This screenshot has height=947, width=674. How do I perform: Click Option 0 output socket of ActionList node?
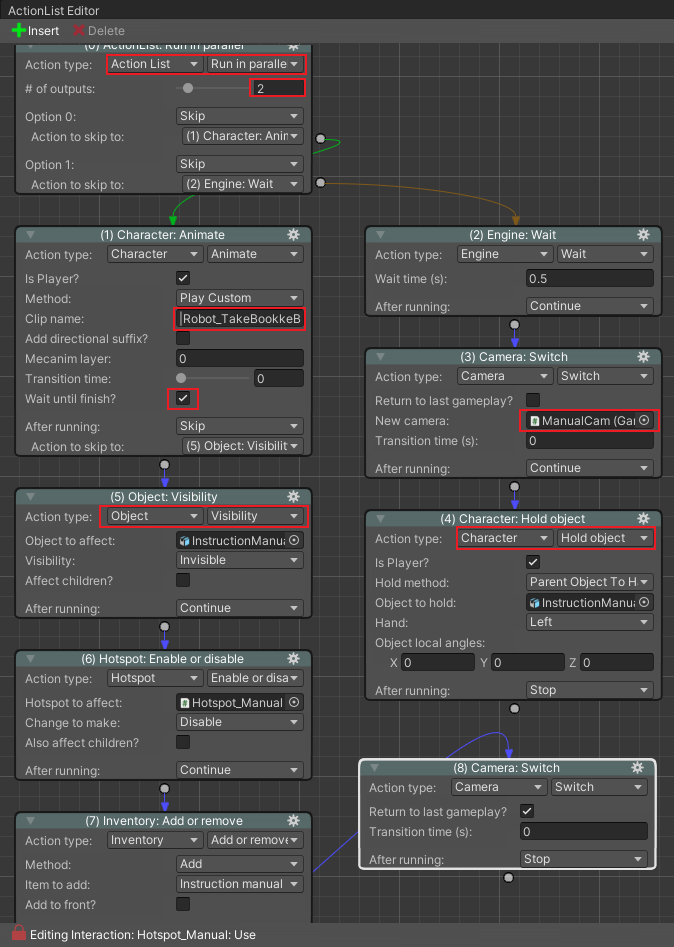tap(321, 139)
